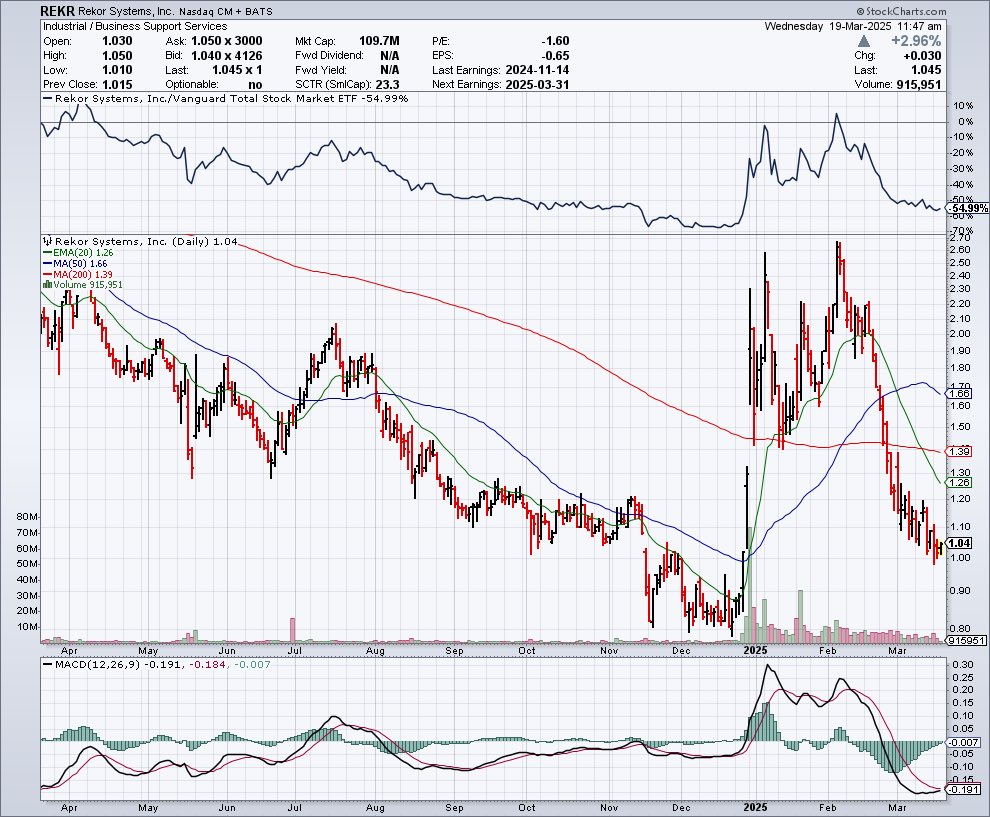
Task: Click the Mkt Cap value 109.7M
Action: pos(379,41)
